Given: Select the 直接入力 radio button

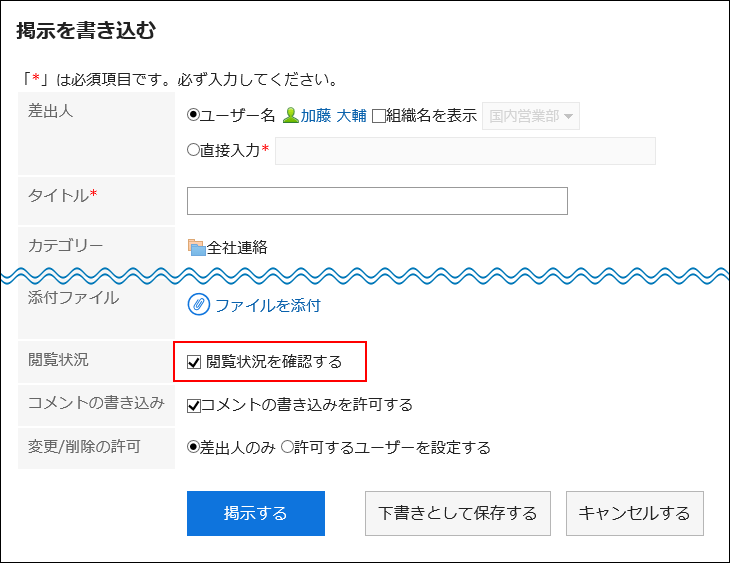Looking at the screenshot, I should click(x=193, y=150).
